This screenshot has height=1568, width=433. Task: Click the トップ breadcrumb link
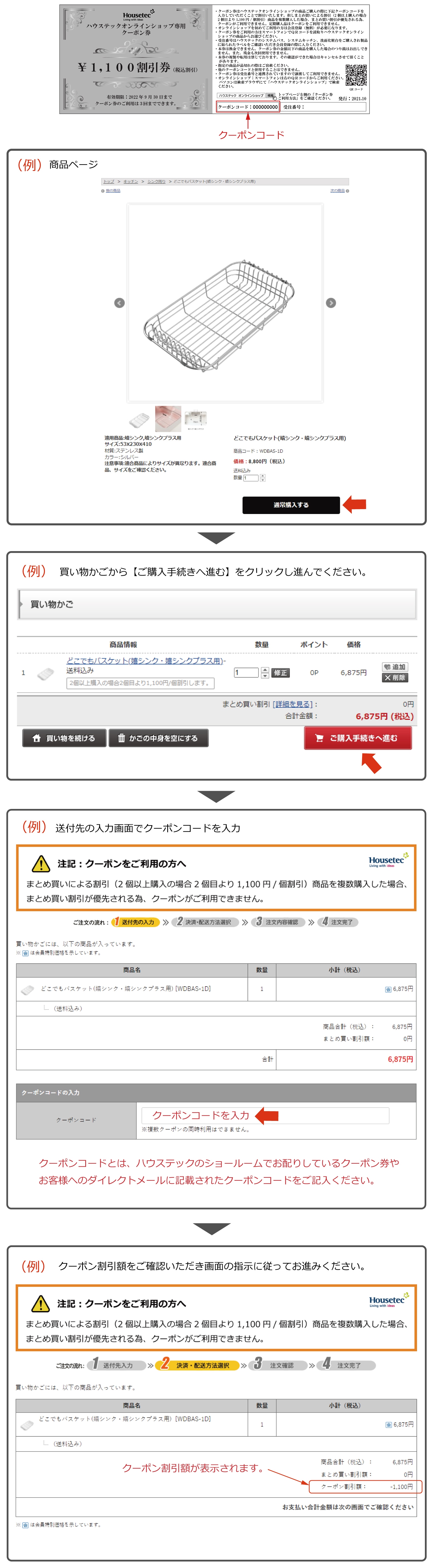[x=109, y=181]
